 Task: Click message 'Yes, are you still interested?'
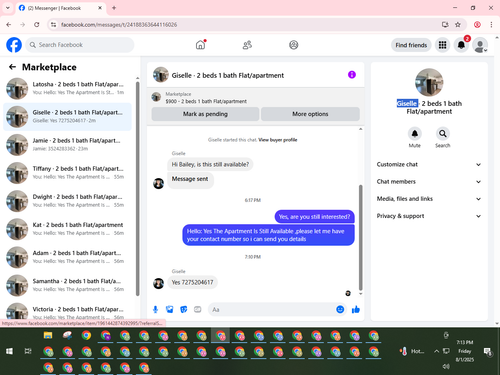314,217
